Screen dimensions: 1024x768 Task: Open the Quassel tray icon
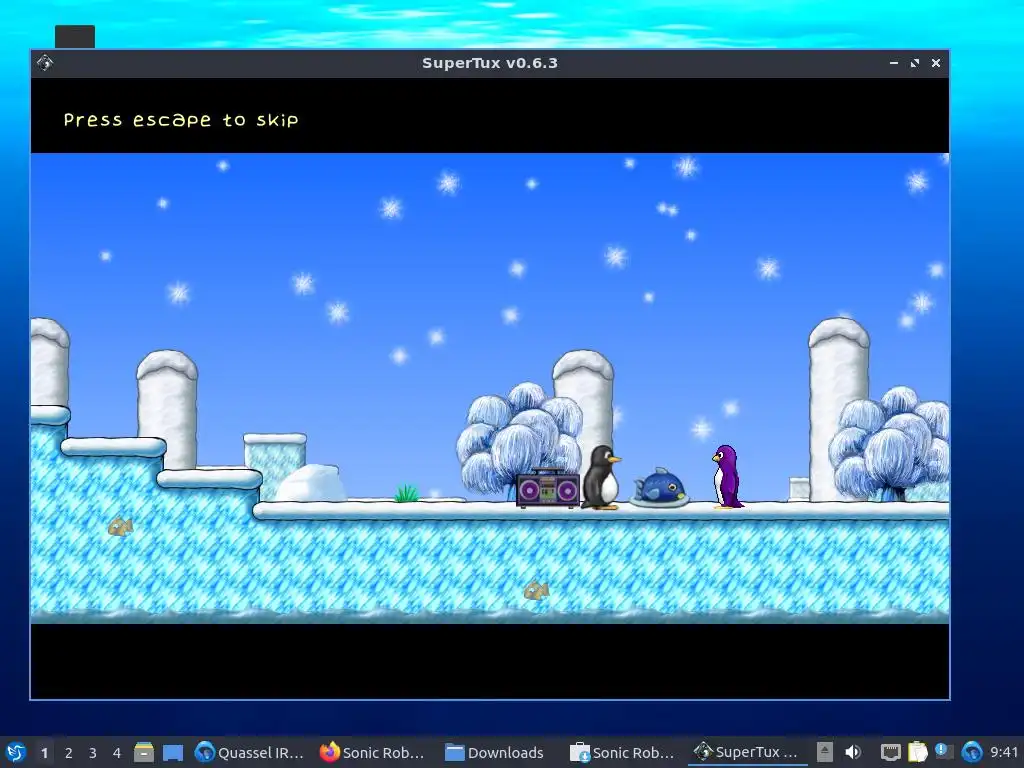coord(972,752)
